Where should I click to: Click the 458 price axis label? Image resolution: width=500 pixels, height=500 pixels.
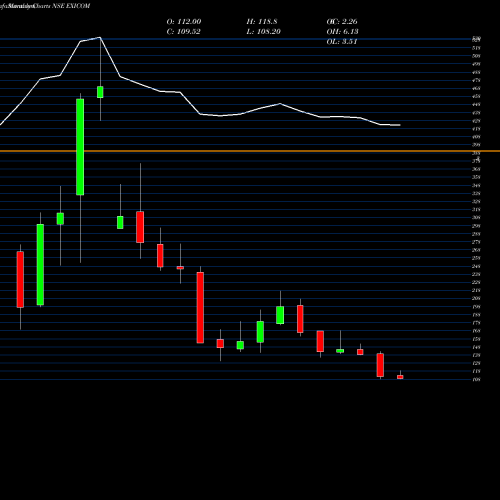click(x=477, y=96)
